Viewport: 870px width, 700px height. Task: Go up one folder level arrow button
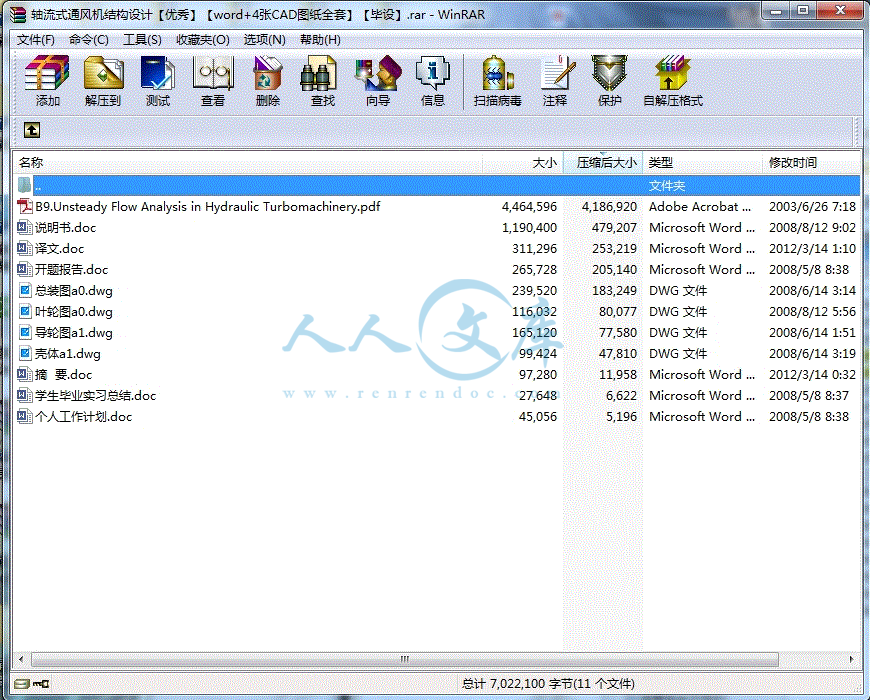[x=32, y=130]
